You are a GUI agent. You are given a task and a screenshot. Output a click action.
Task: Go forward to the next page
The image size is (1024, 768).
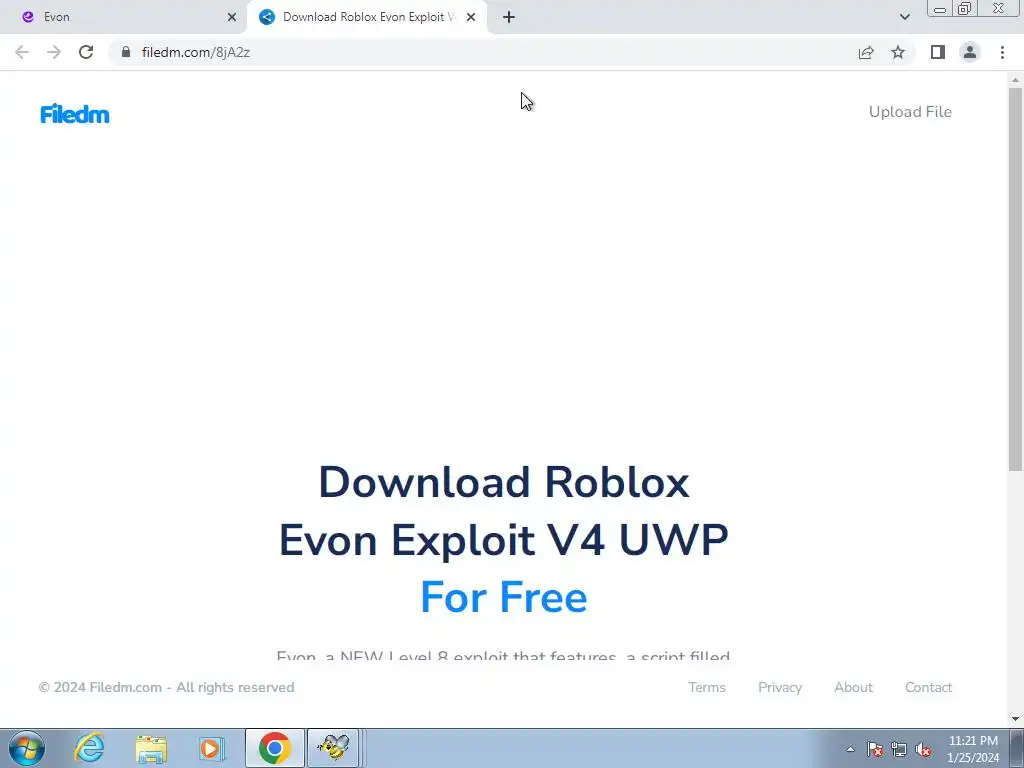coord(54,52)
